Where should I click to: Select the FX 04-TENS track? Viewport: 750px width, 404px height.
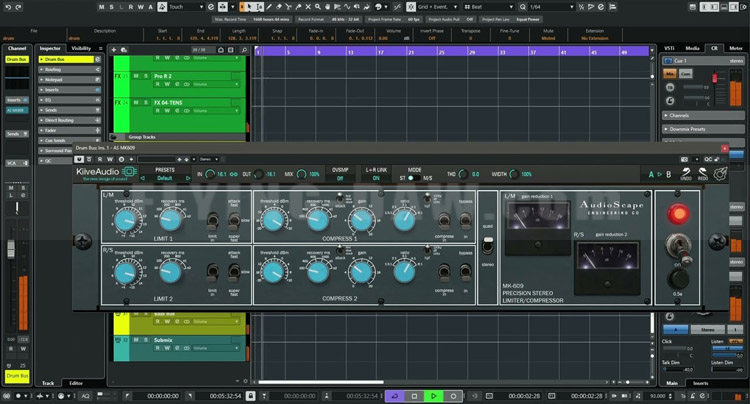[170, 102]
